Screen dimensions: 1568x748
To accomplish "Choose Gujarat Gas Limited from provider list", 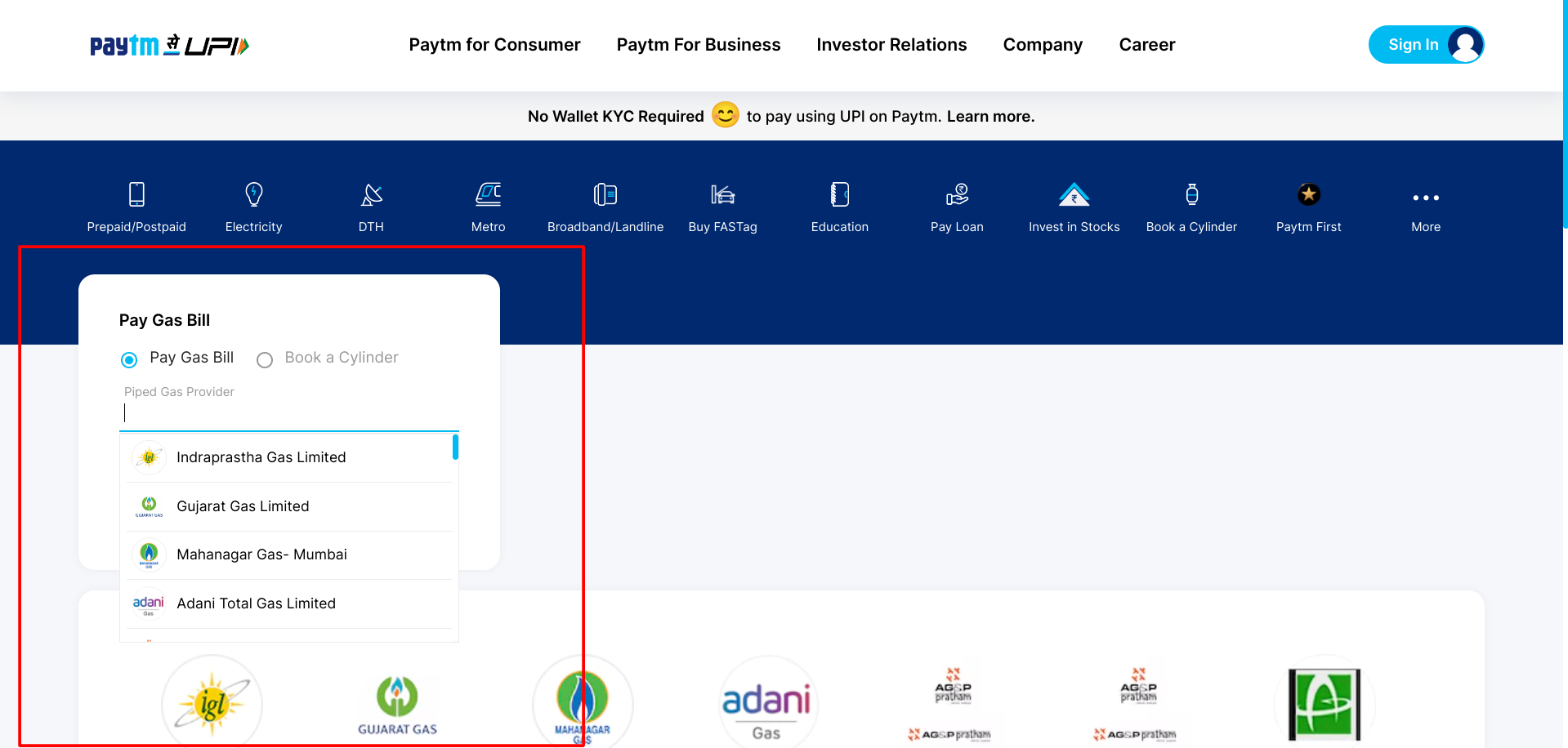I will click(243, 506).
